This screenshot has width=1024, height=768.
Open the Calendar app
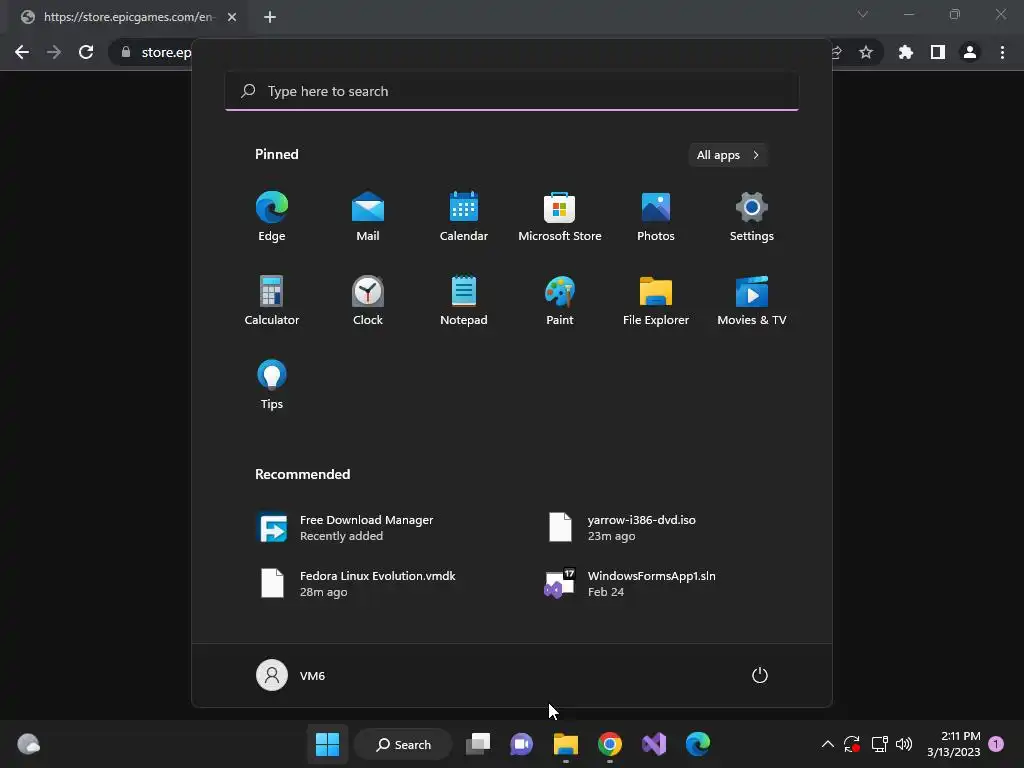[x=464, y=217]
